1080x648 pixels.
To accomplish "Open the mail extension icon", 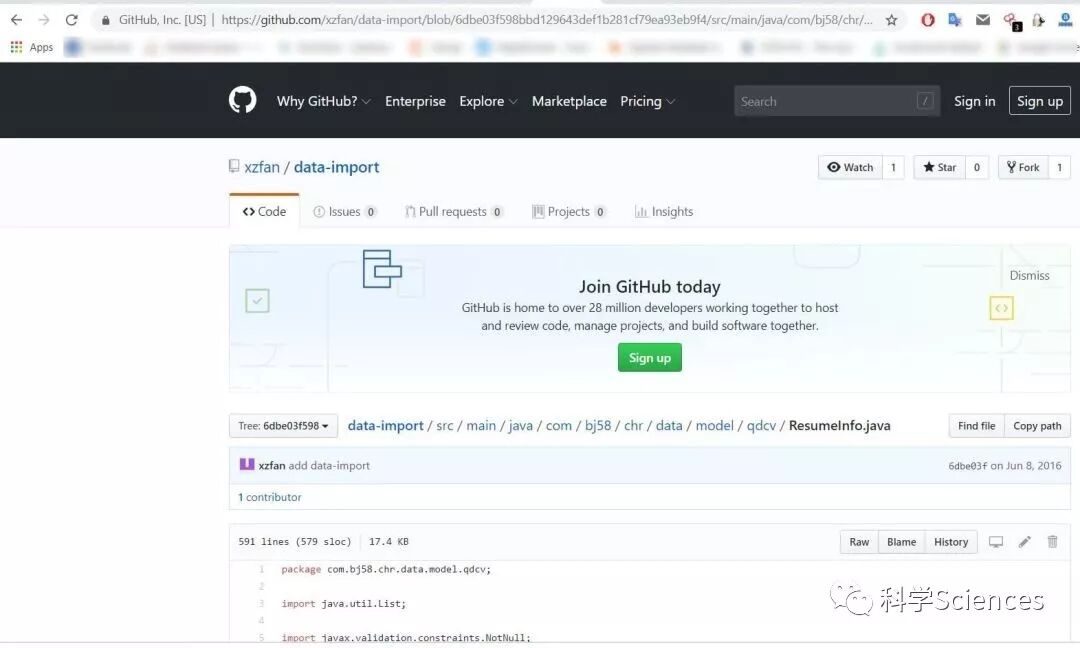I will [983, 20].
